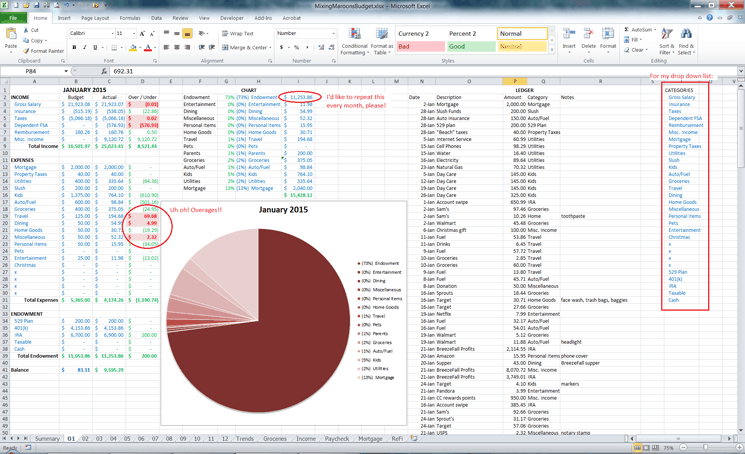
Task: Apply the yellow Fill Color swatch
Action: pyautogui.click(x=133, y=47)
